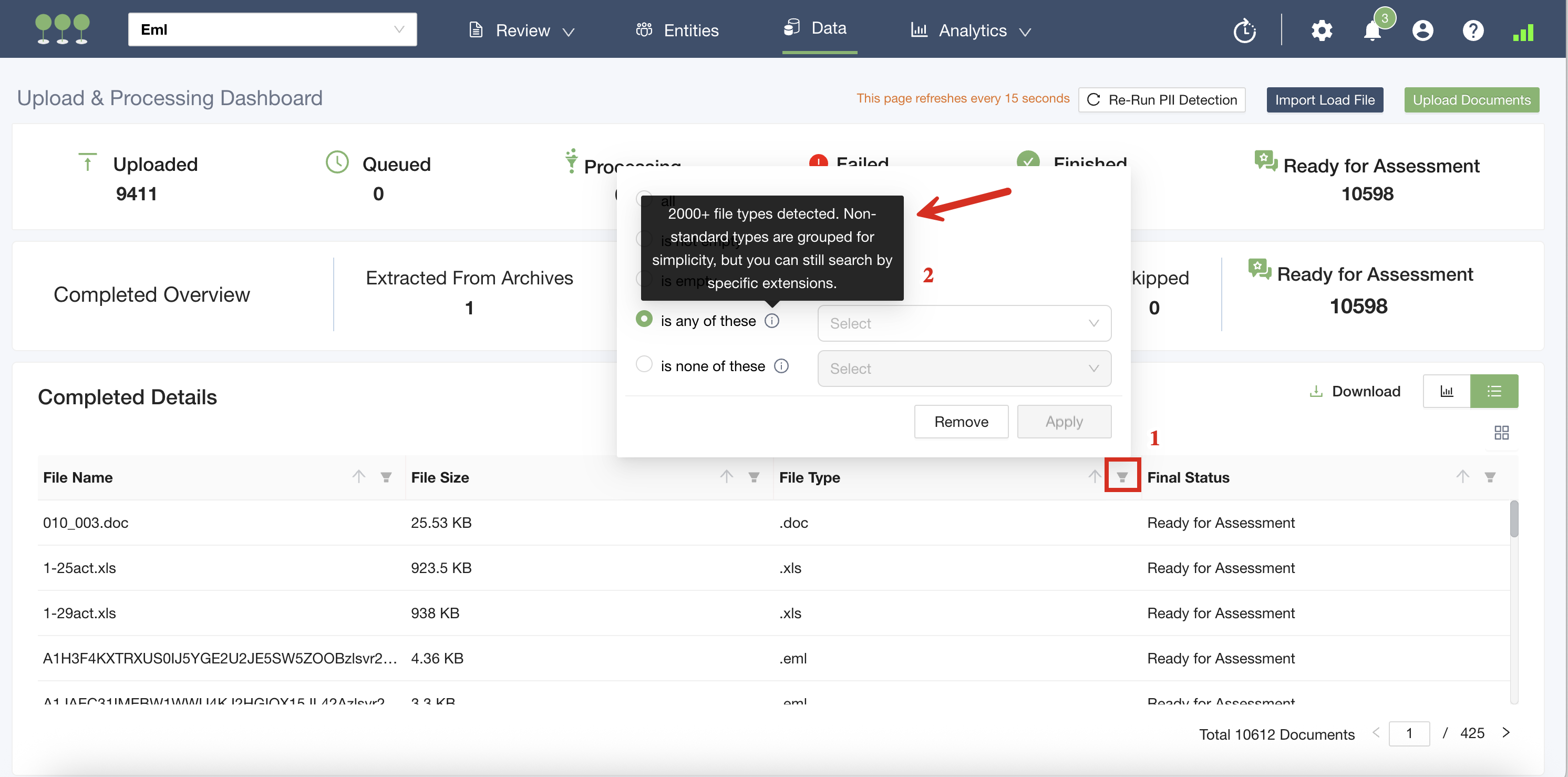Expand the Review menu chevron
The image size is (1568, 777).
[569, 32]
